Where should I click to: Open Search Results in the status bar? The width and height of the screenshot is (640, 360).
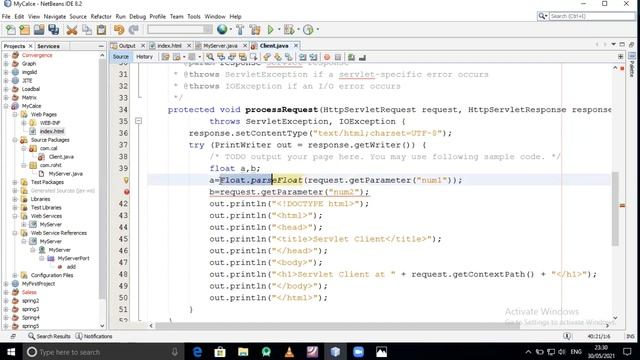[x=49, y=336]
